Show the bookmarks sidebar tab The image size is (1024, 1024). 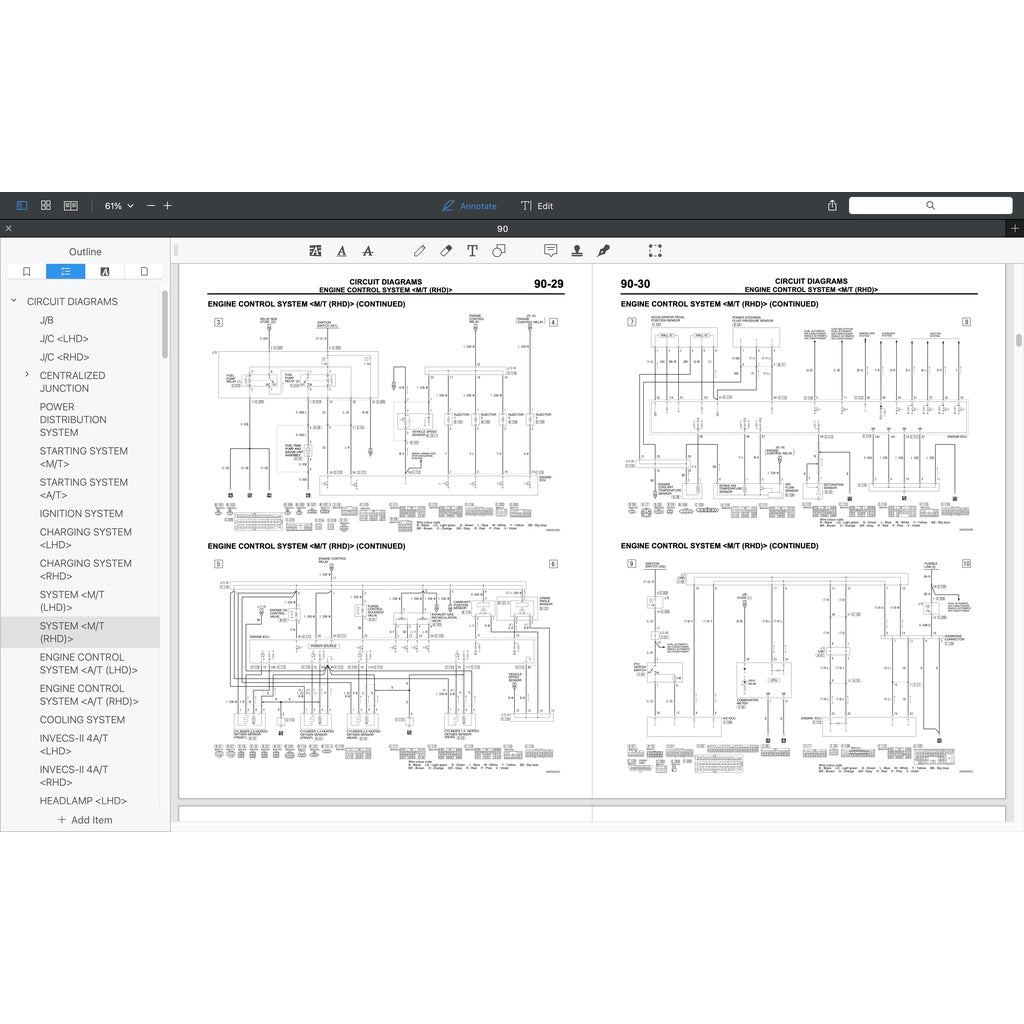point(27,271)
